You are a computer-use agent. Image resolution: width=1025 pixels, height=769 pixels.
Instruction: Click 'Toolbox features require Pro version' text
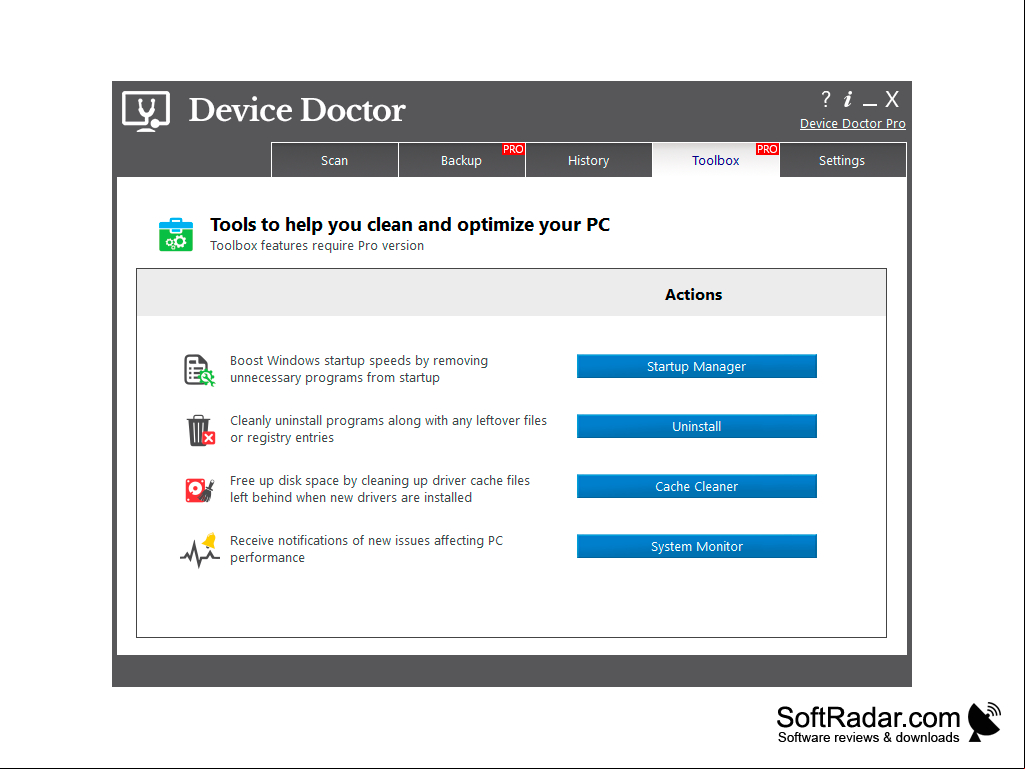click(x=317, y=246)
